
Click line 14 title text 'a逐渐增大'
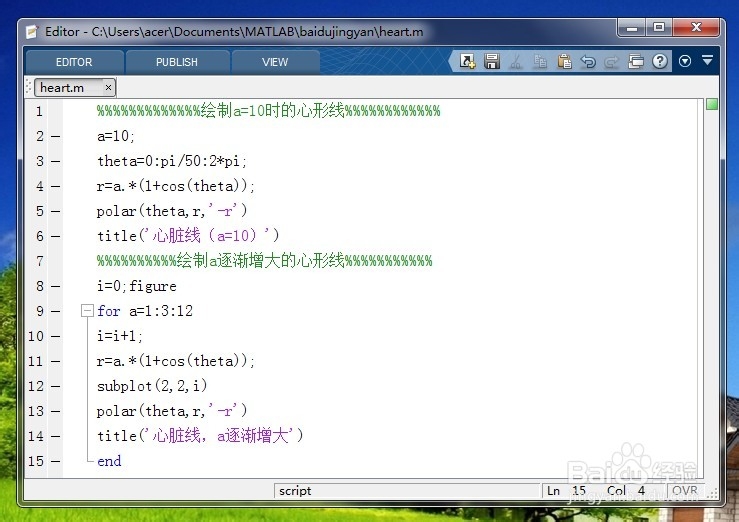coord(253,435)
